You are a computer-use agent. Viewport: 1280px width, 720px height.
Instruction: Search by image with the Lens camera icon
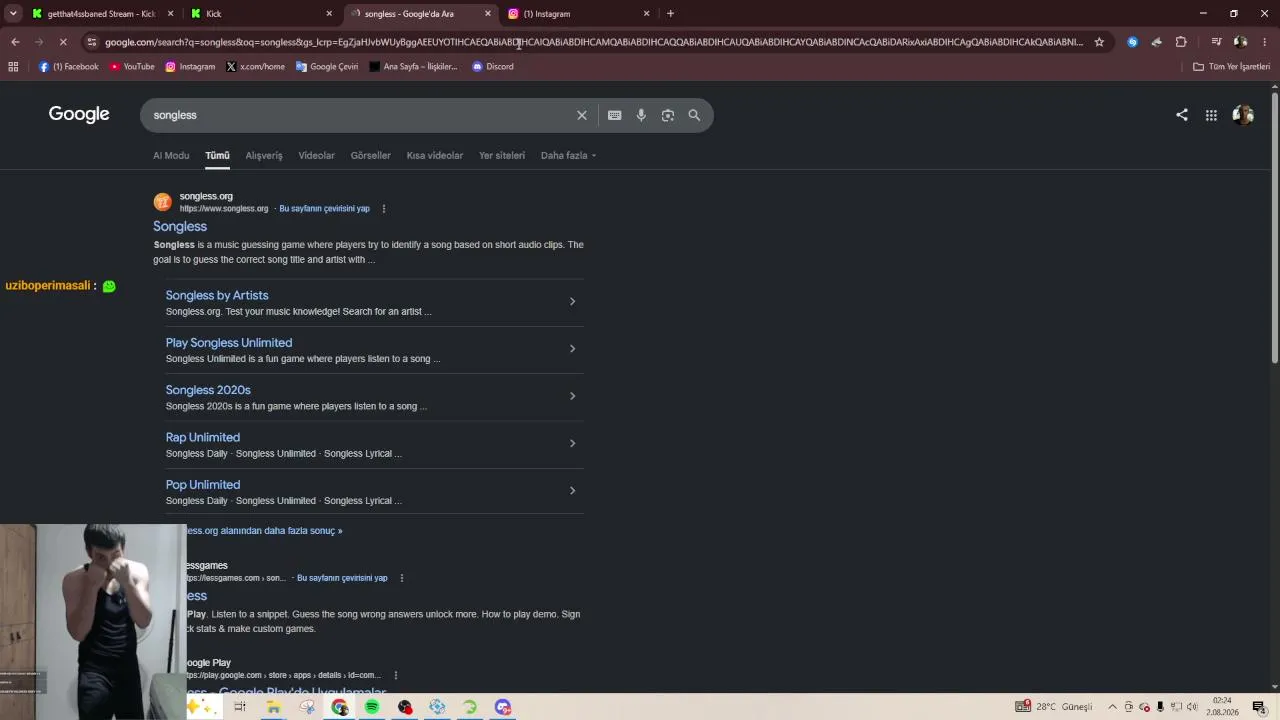tap(668, 115)
